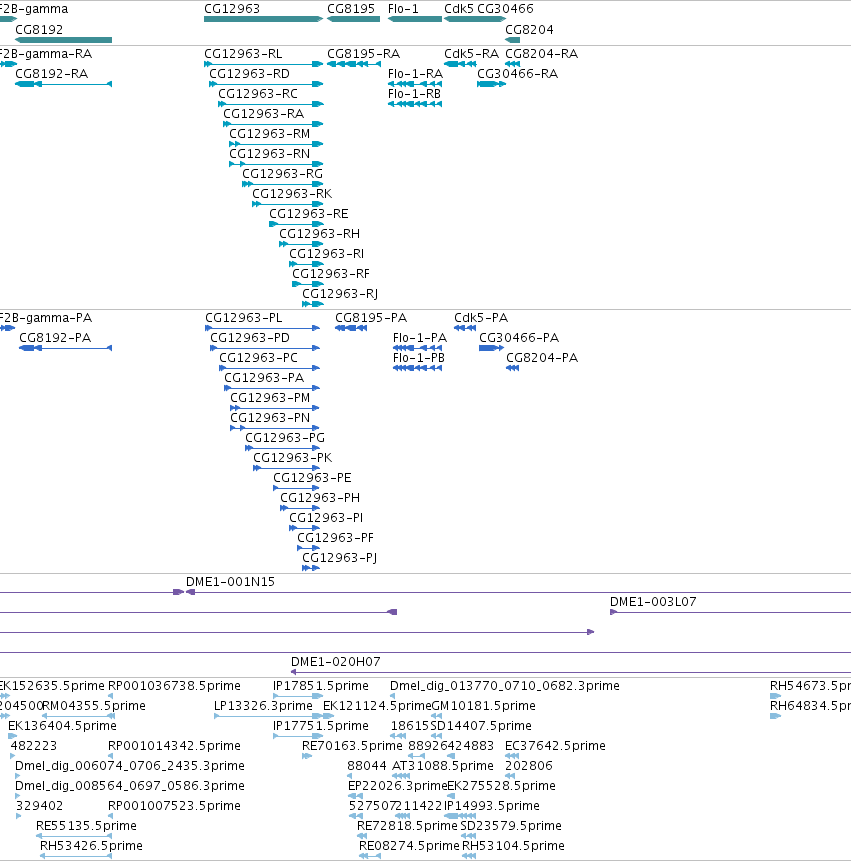Select BAC clone DME1-001N15
851x861 pixels.
(x=518, y=592)
